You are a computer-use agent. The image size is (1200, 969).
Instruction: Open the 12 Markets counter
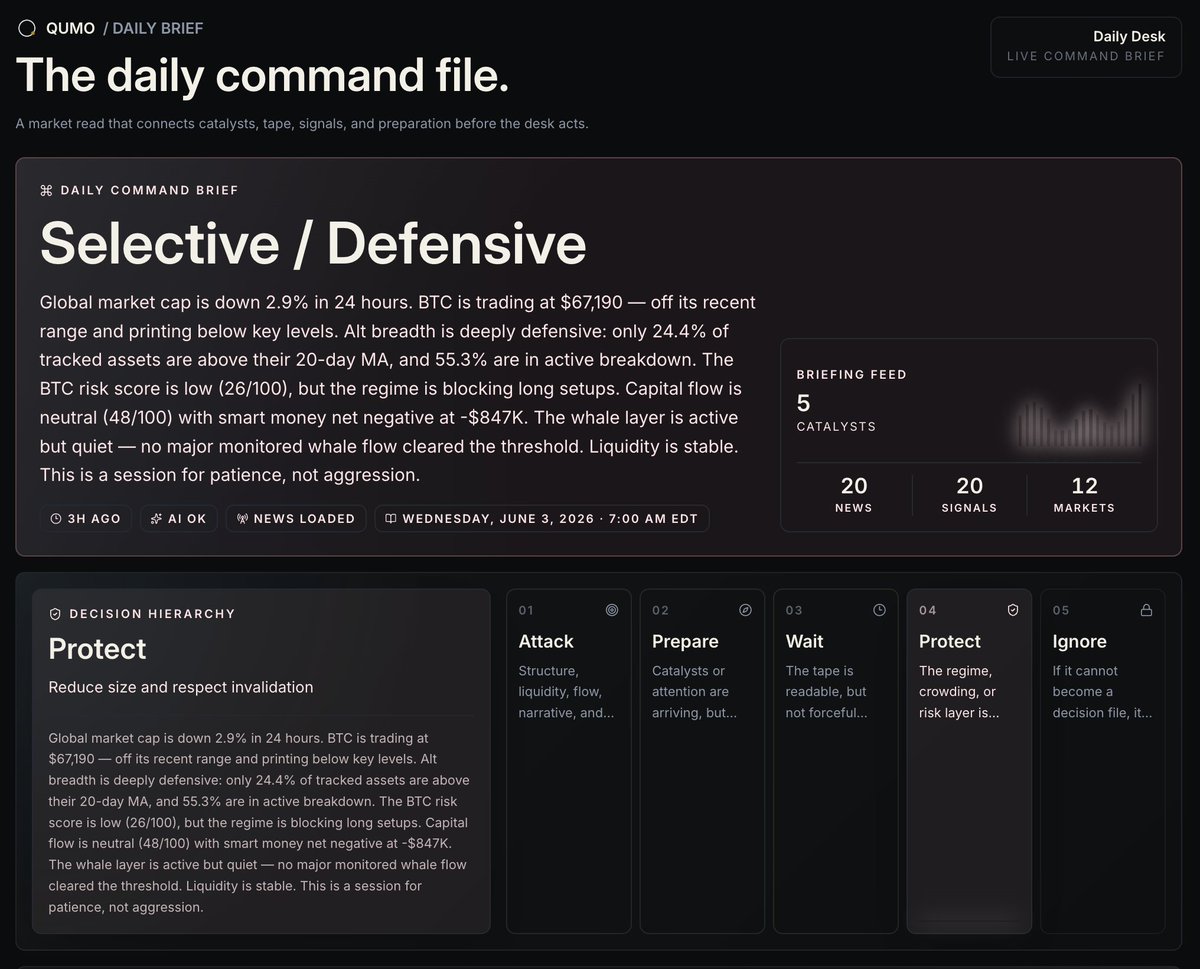coord(1084,495)
